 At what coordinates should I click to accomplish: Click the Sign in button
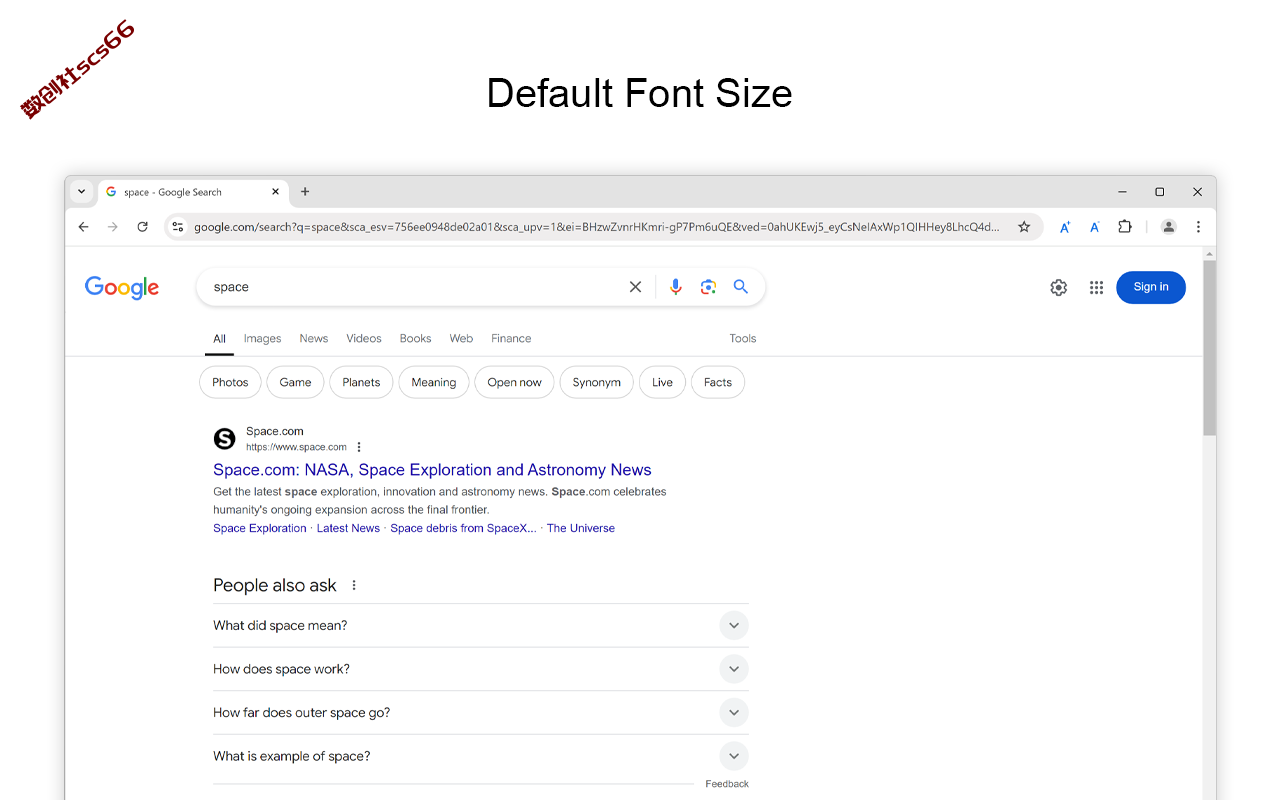(x=1151, y=287)
